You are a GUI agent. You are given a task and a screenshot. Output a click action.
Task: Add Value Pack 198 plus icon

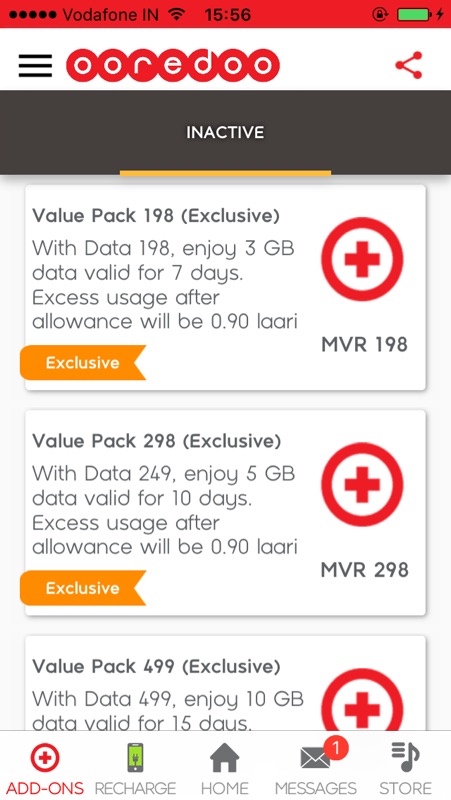click(362, 259)
